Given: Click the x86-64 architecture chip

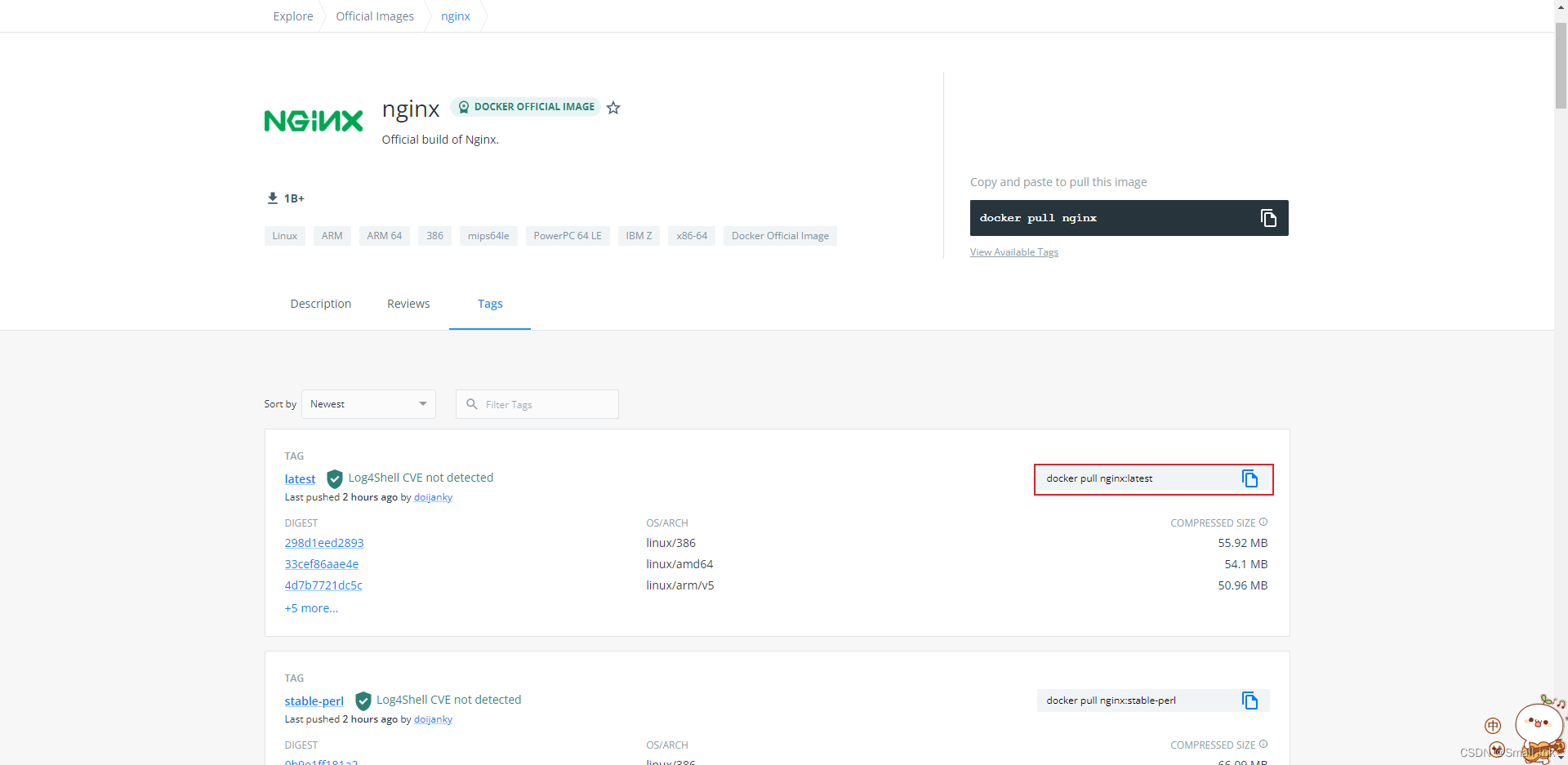Looking at the screenshot, I should (x=692, y=236).
